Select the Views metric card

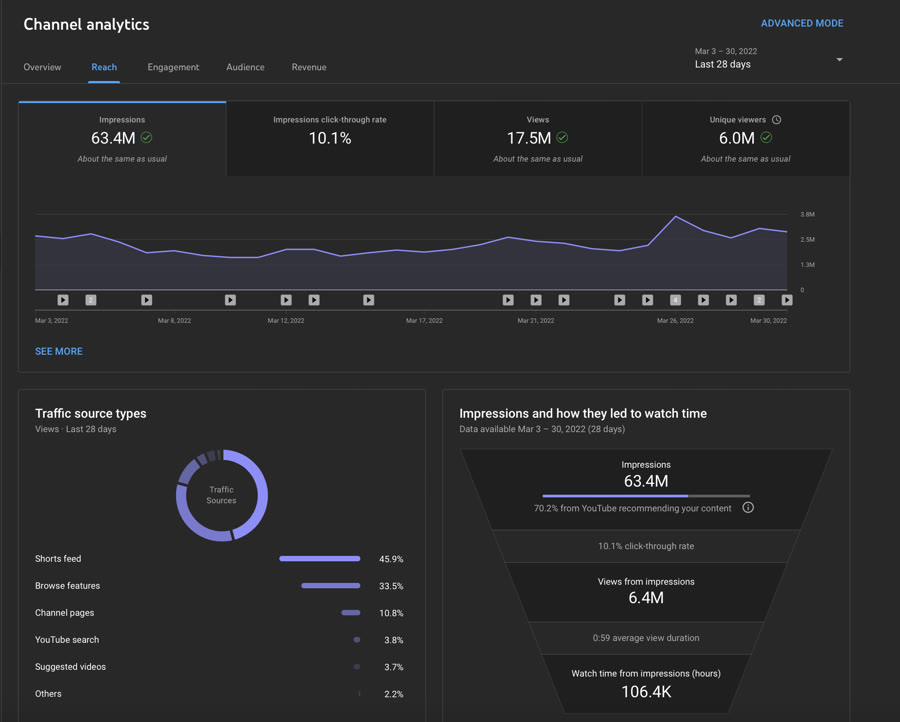coord(538,139)
